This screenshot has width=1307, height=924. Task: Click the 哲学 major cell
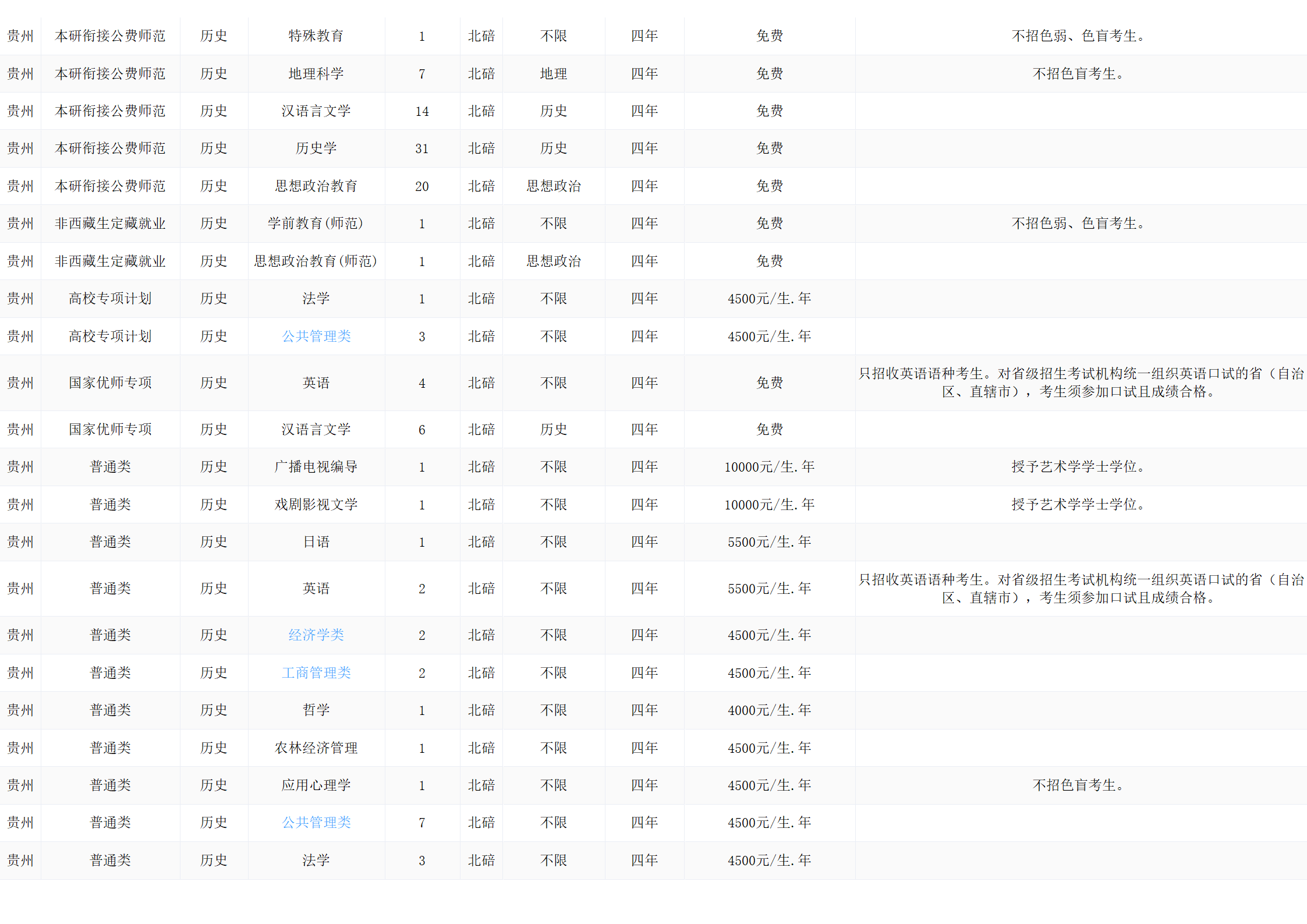(x=316, y=710)
